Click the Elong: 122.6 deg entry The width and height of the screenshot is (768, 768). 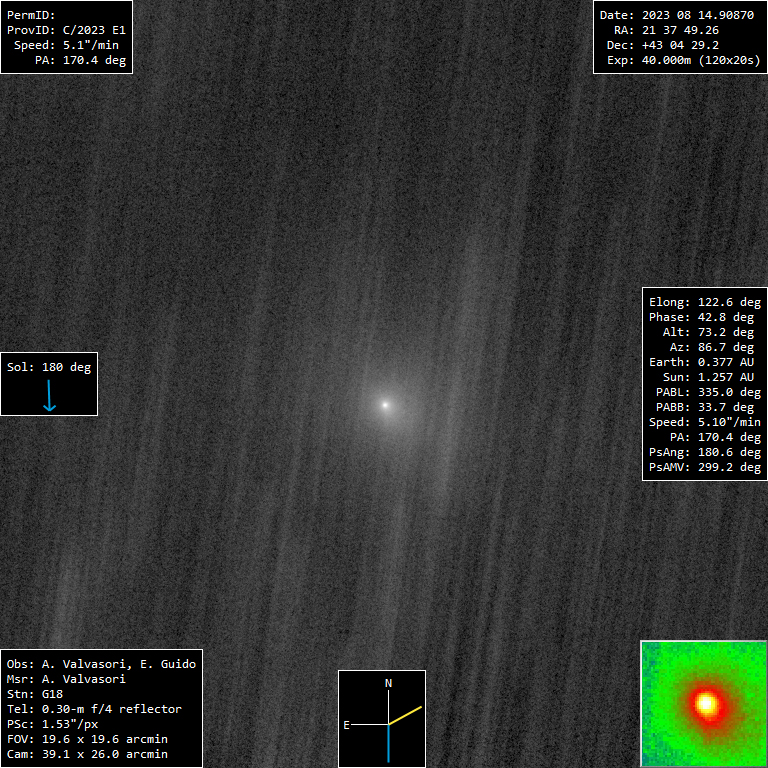(701, 302)
